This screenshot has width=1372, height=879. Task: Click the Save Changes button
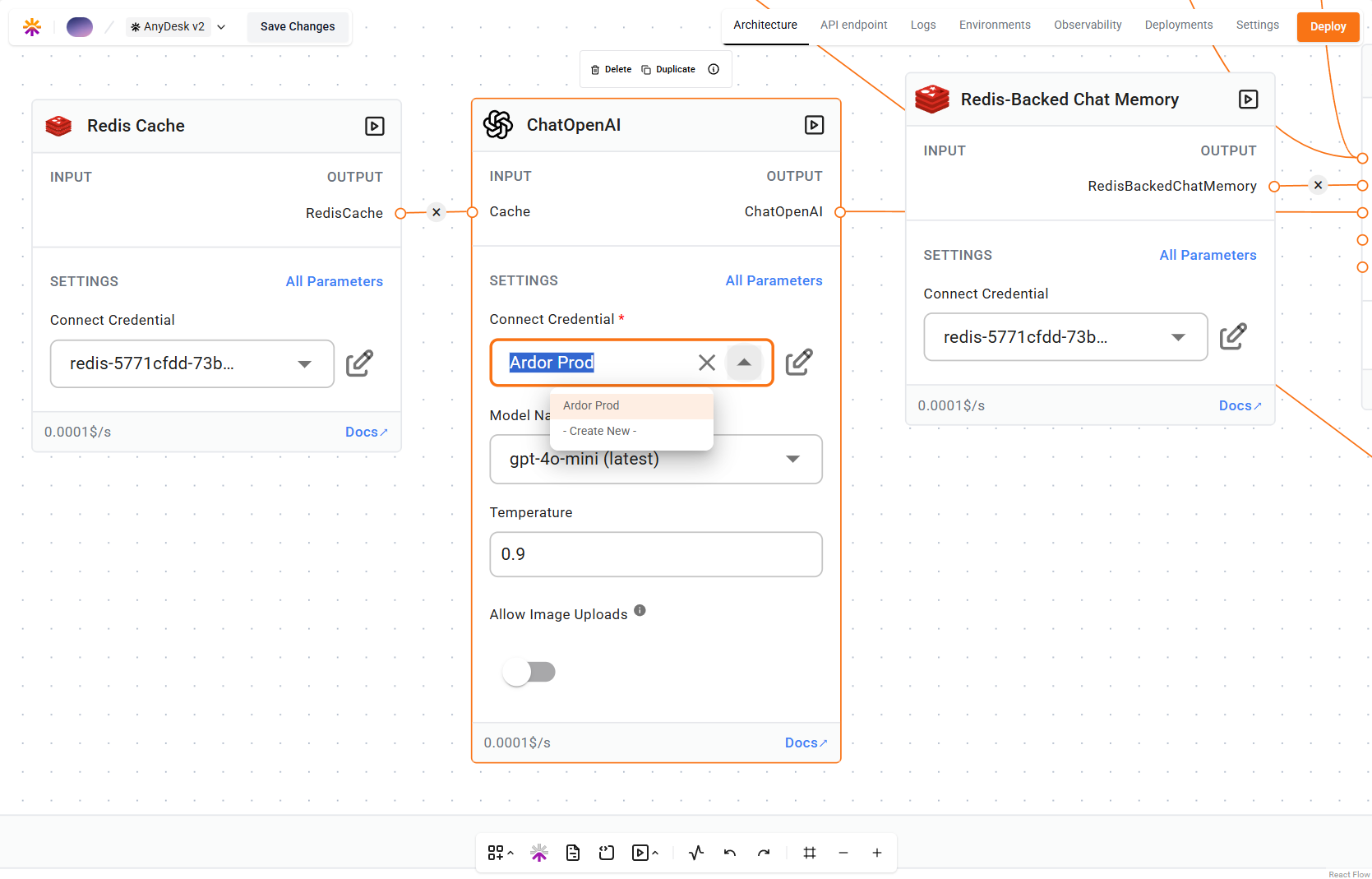tap(298, 26)
